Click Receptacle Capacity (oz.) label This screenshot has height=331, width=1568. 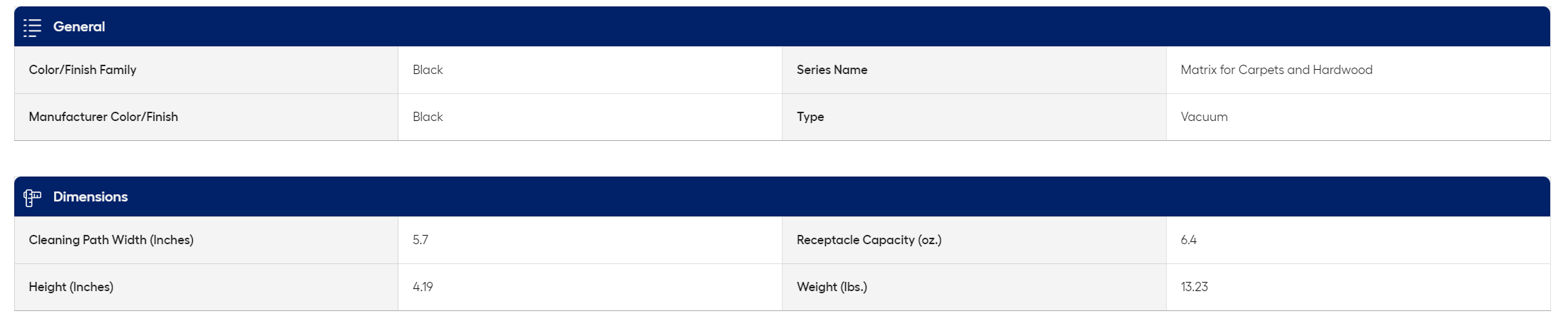pyautogui.click(x=869, y=240)
